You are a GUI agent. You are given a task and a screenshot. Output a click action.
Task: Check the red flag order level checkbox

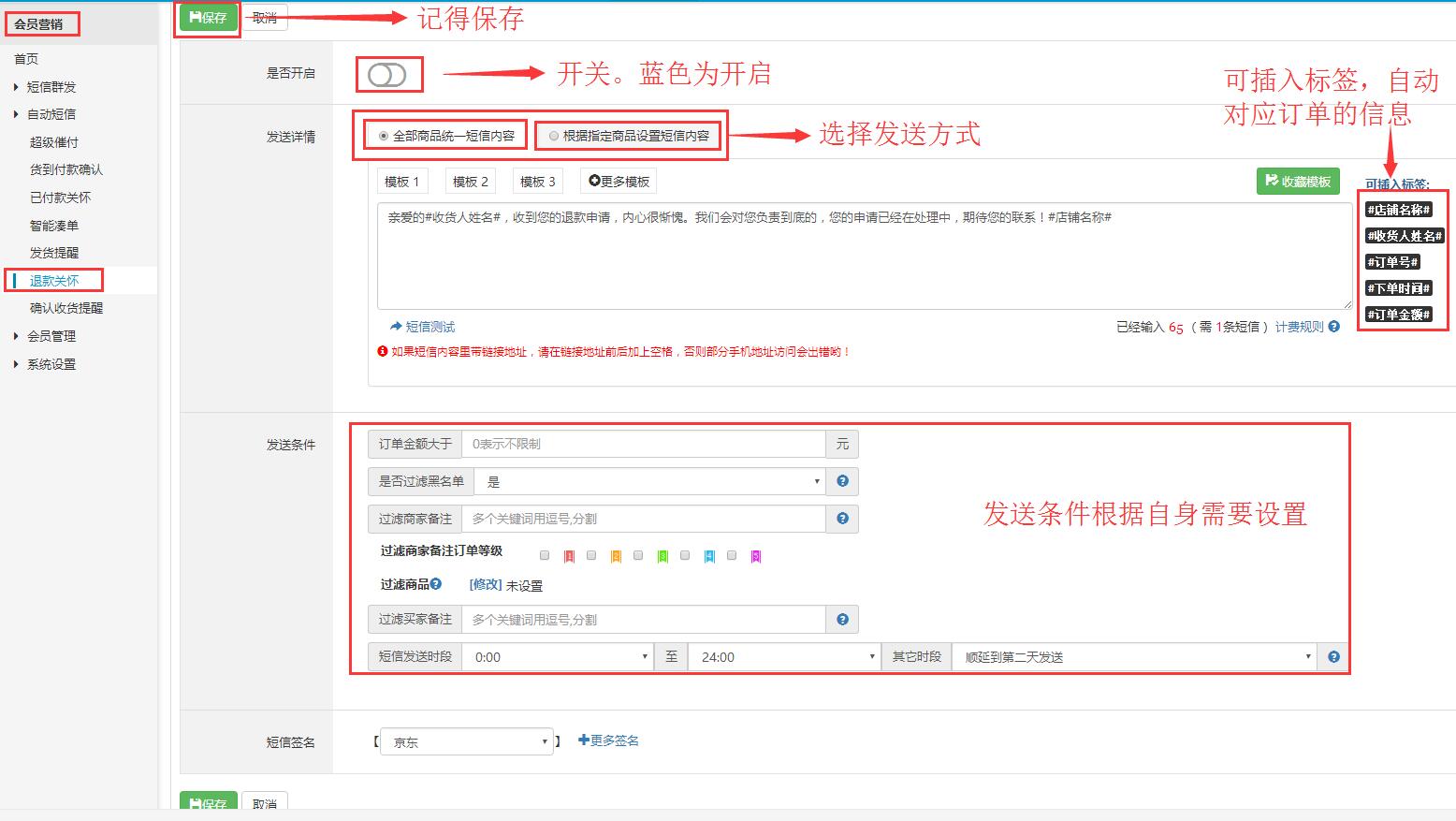[x=545, y=556]
